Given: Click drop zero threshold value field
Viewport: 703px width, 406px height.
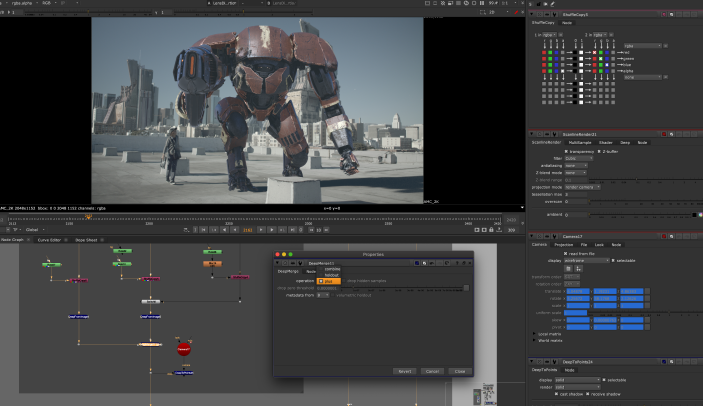Looking at the screenshot, I should tap(328, 288).
